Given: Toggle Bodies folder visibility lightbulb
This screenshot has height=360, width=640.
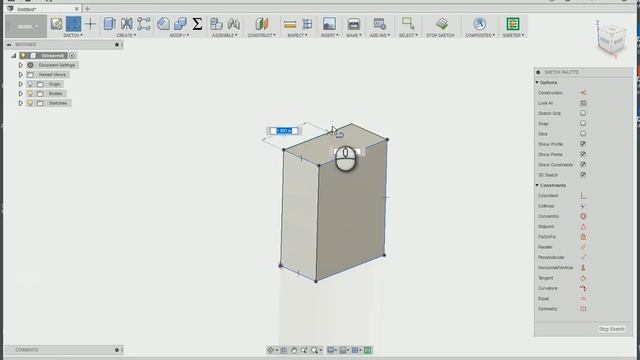Looking at the screenshot, I should 30,93.
